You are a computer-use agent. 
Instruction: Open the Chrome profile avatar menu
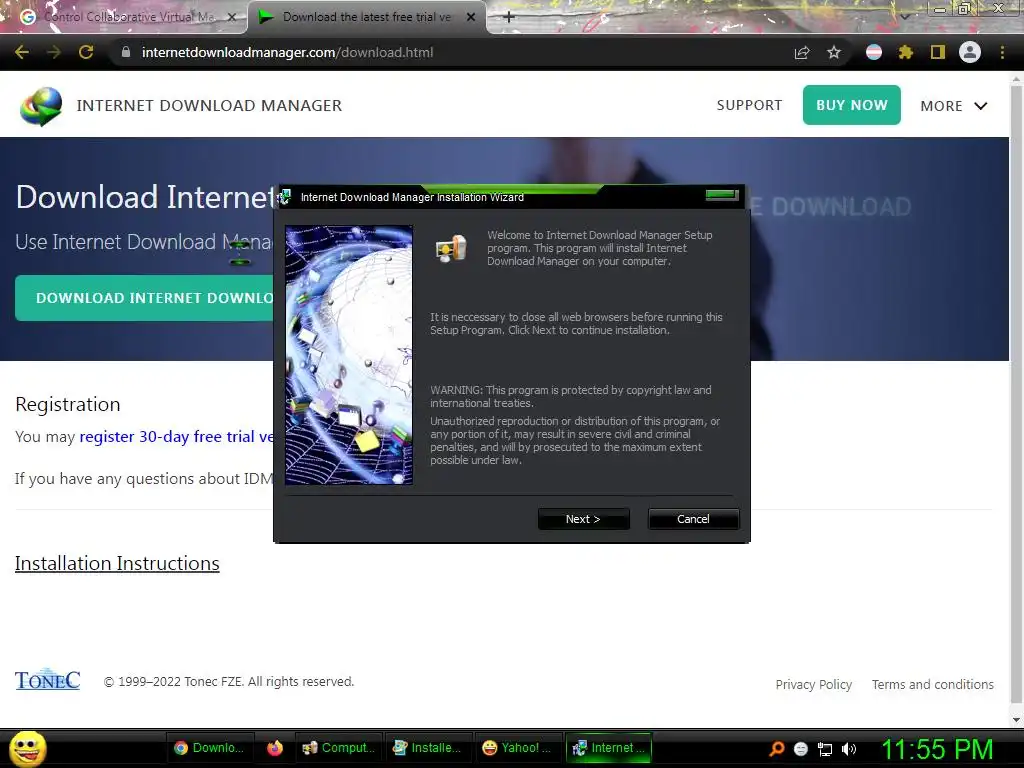970,52
